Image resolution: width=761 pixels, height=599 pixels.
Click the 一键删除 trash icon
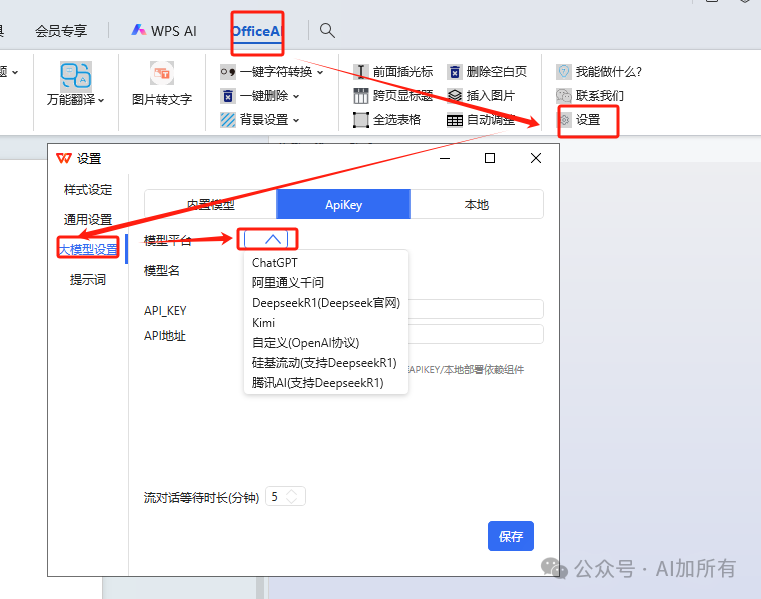[x=228, y=96]
